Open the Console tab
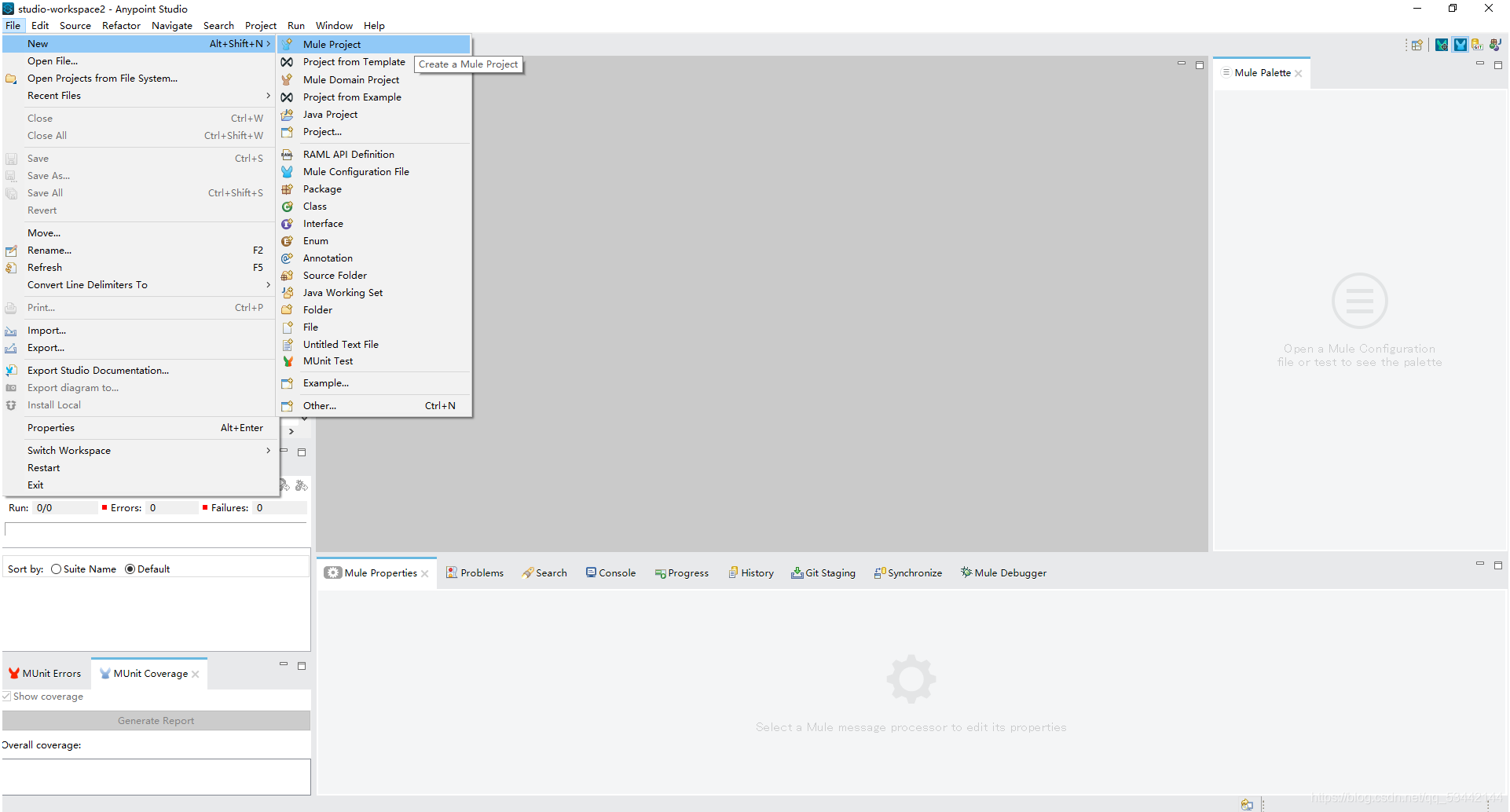The image size is (1510, 812). (610, 573)
